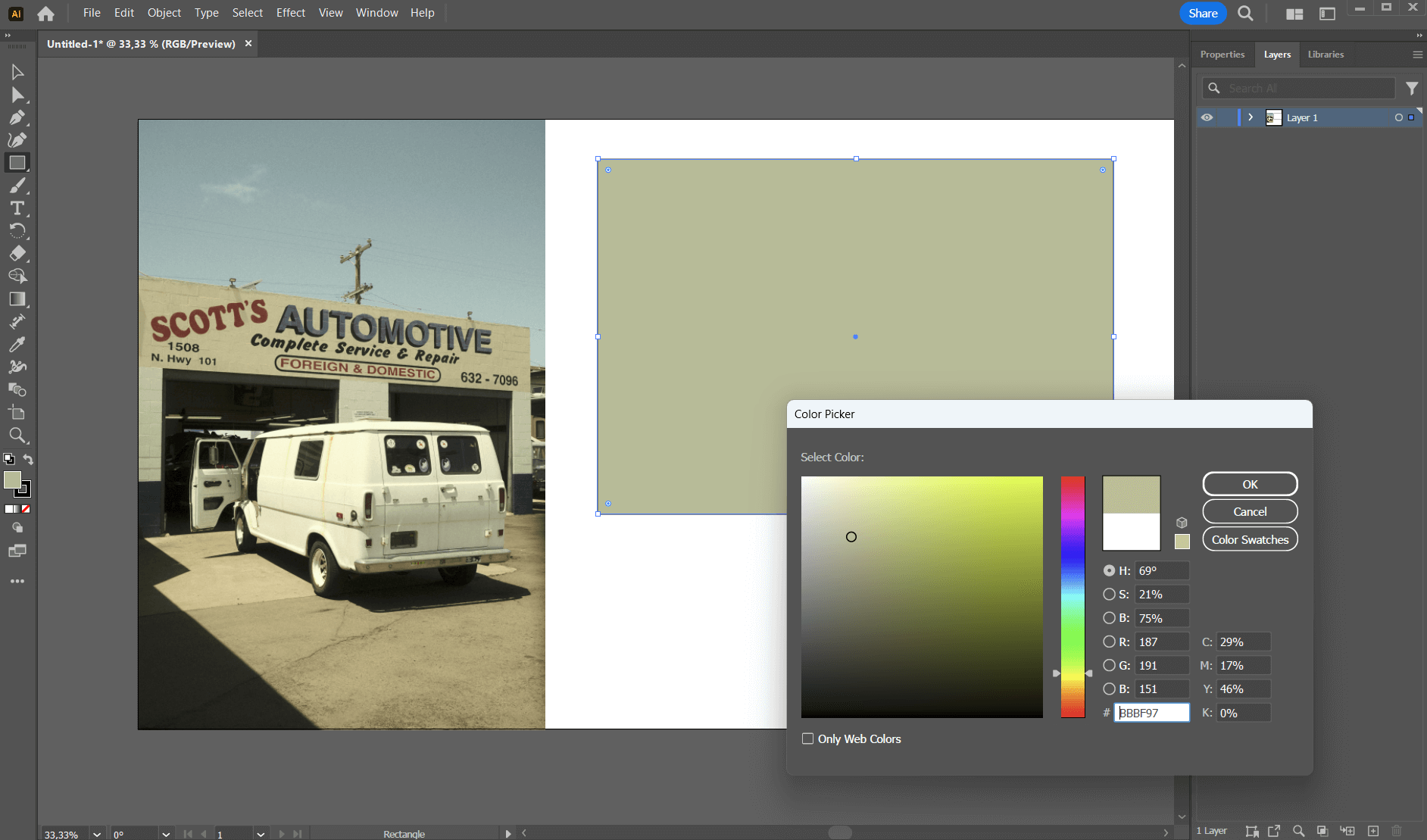Screen dimensions: 1427x840
Task: Open the search magnifier icon at top
Action: click(x=1245, y=14)
